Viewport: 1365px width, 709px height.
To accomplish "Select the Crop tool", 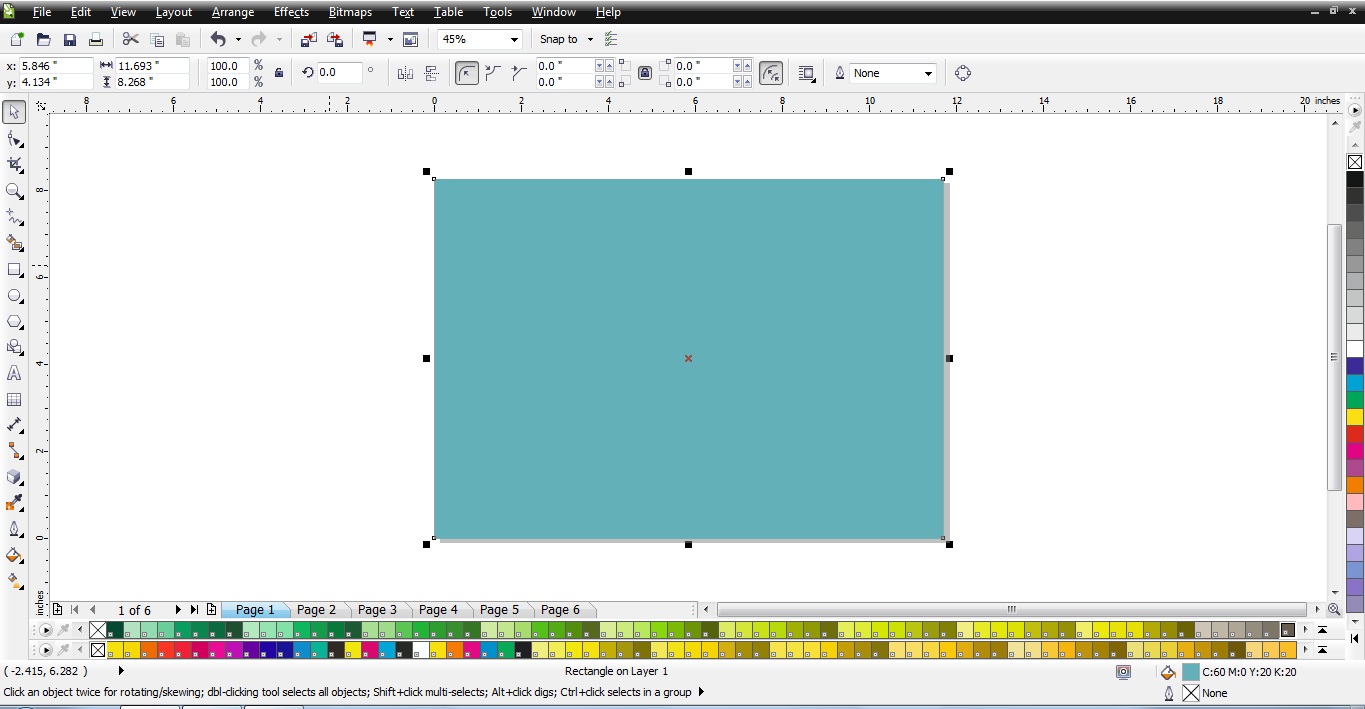I will click(x=14, y=164).
